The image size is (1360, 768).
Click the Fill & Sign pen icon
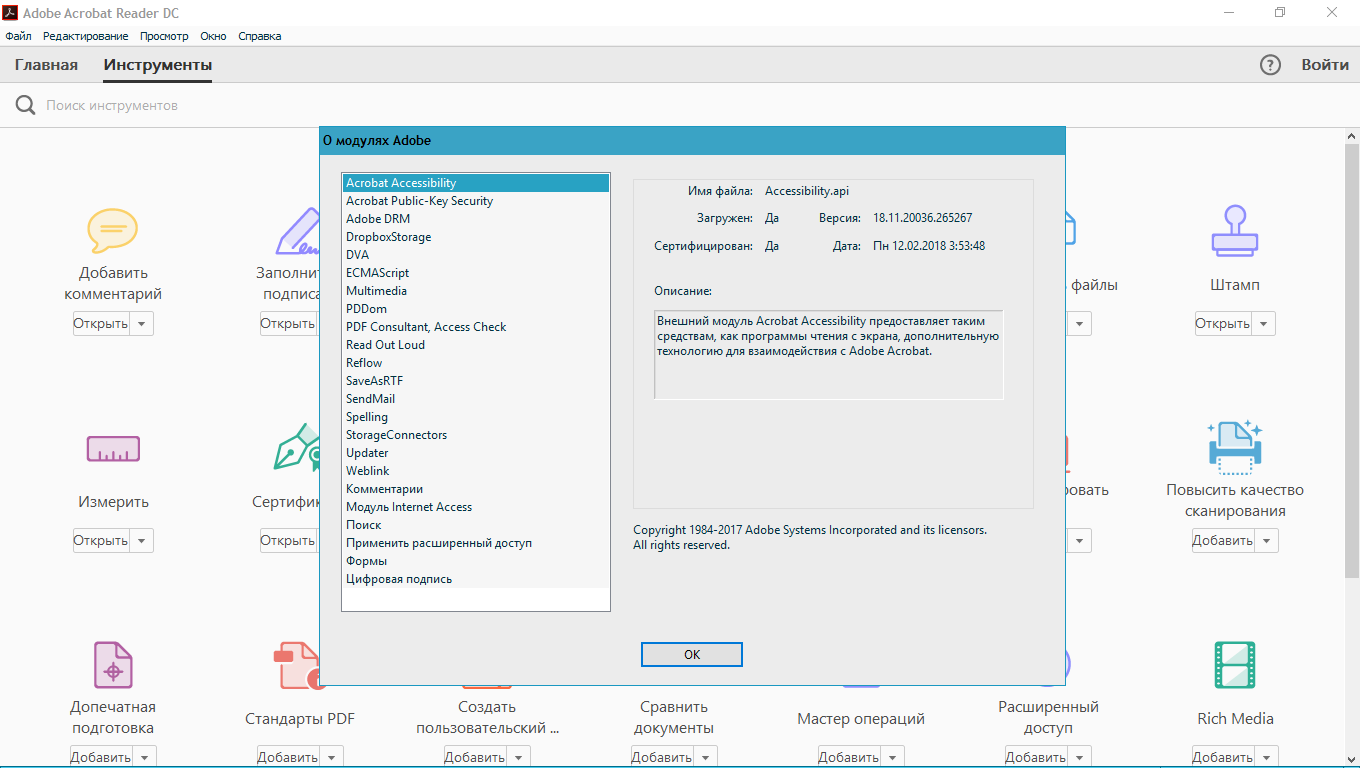pyautogui.click(x=298, y=232)
